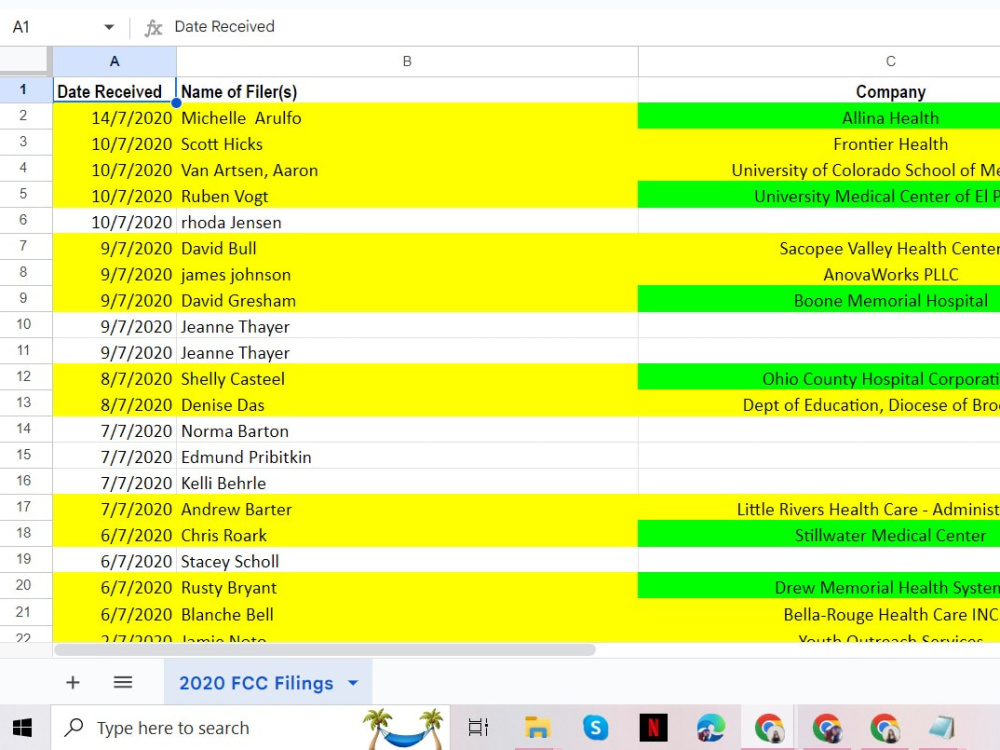1000x750 pixels.
Task: Open the all sheets list icon
Action: click(122, 682)
